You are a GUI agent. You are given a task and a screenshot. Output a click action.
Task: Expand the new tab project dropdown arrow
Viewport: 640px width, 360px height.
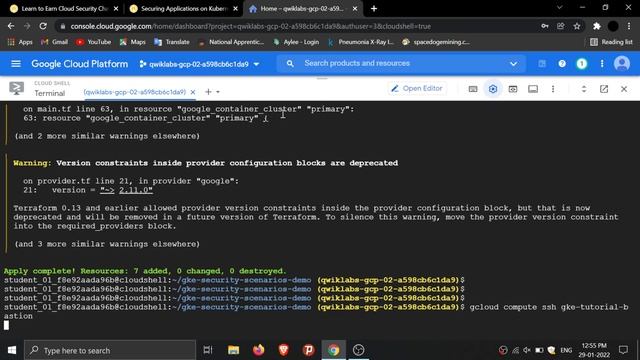(218, 92)
